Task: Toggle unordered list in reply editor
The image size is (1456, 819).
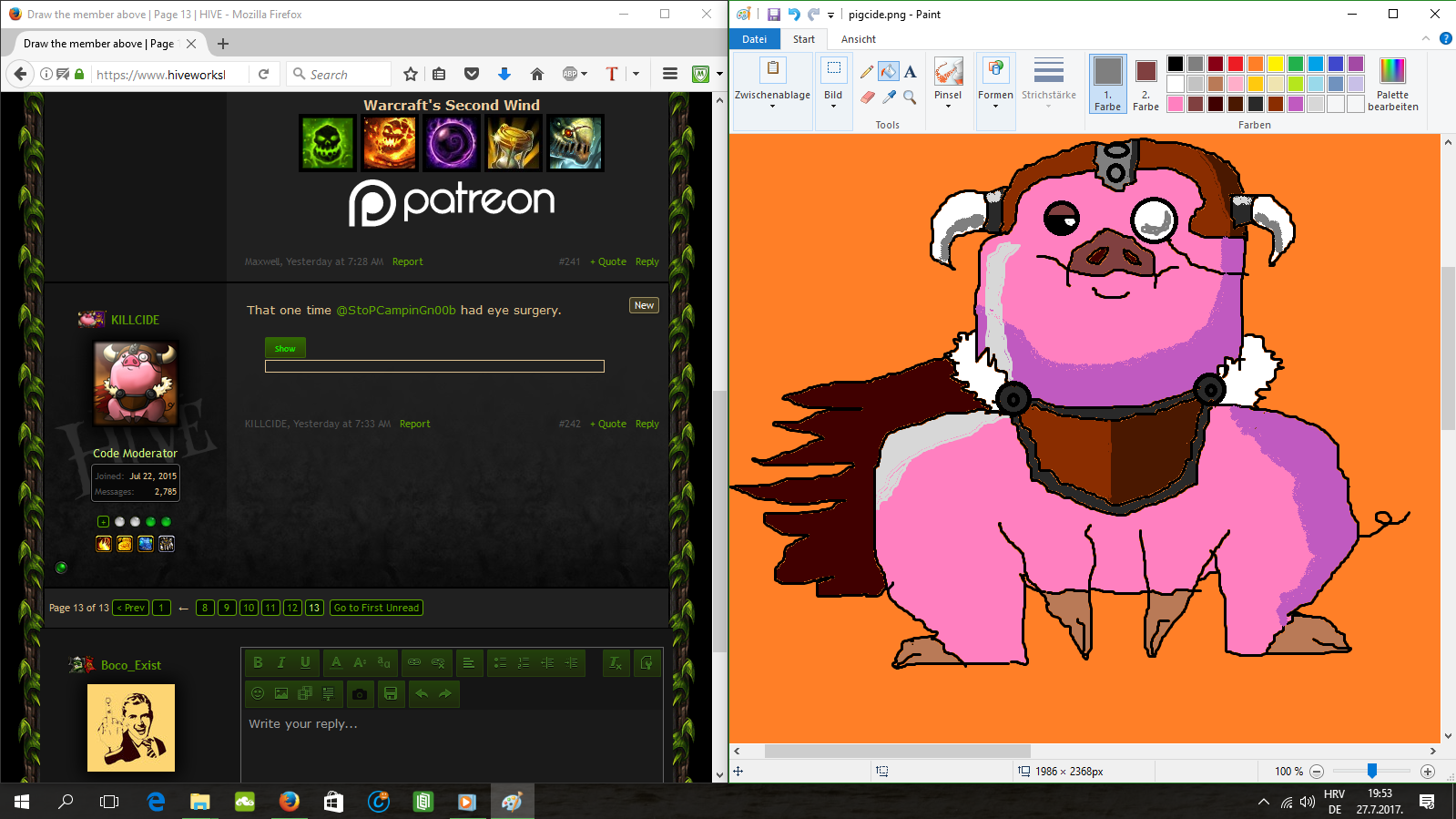Action: click(x=500, y=662)
